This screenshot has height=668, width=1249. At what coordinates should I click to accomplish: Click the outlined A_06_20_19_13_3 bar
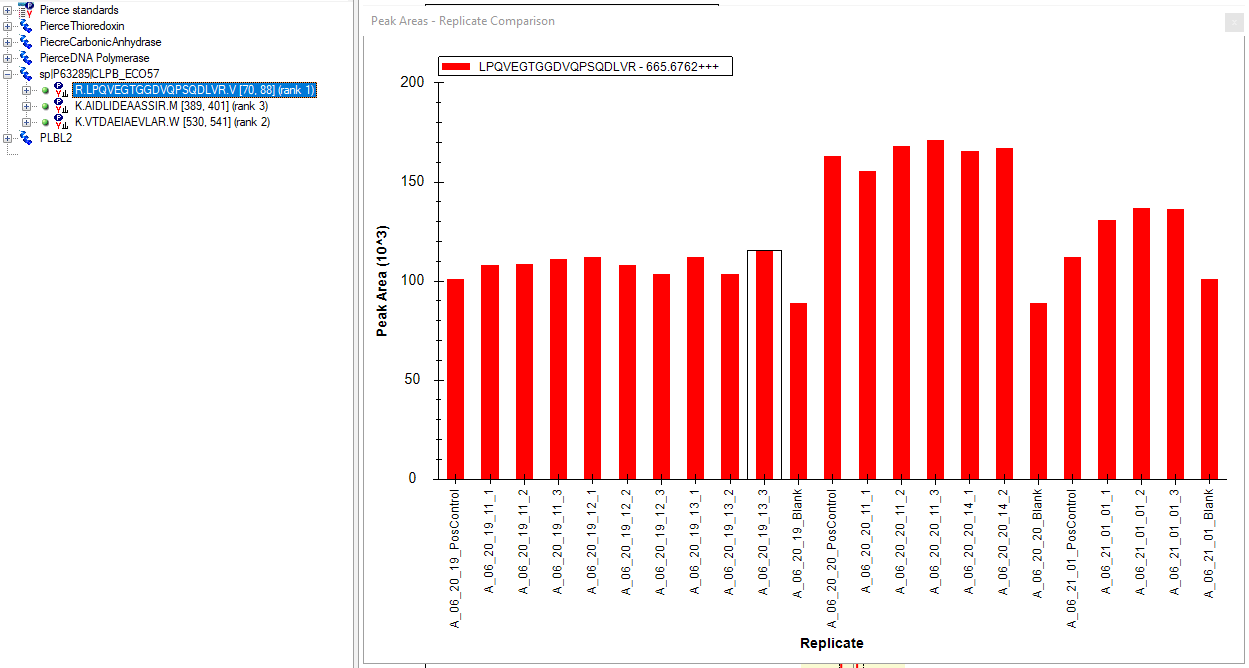point(764,365)
